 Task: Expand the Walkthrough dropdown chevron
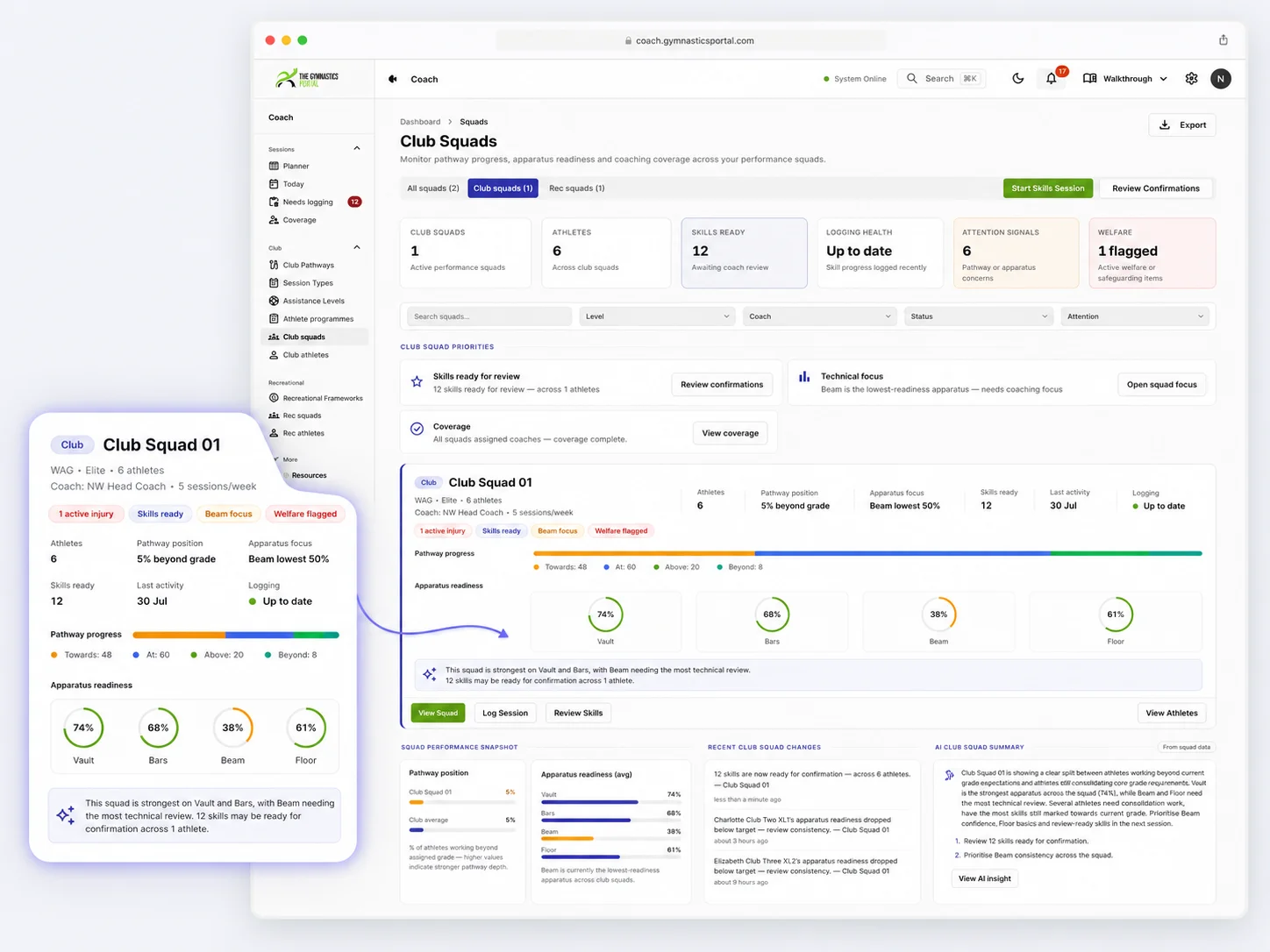pyautogui.click(x=1164, y=79)
